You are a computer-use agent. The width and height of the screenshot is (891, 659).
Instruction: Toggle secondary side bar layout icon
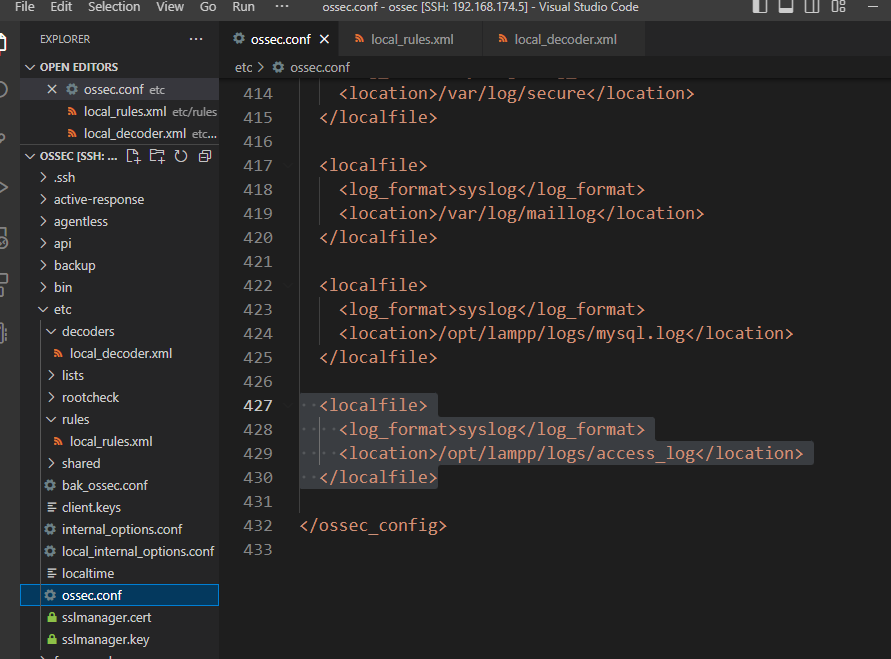[x=812, y=7]
